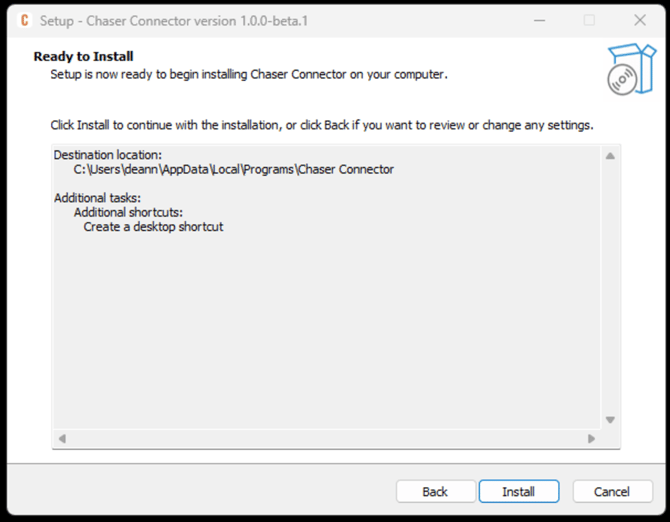Click the destination path text line
This screenshot has height=522, width=670.
click(233, 169)
